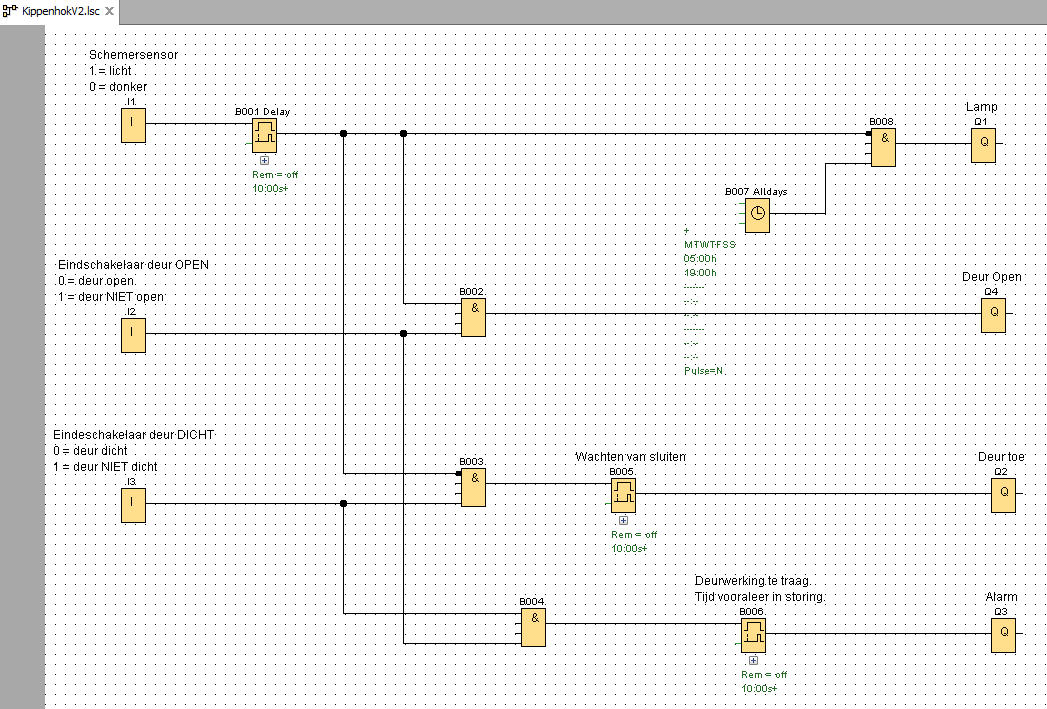
Task: Select output block Q2 Deur toe
Action: (1004, 495)
